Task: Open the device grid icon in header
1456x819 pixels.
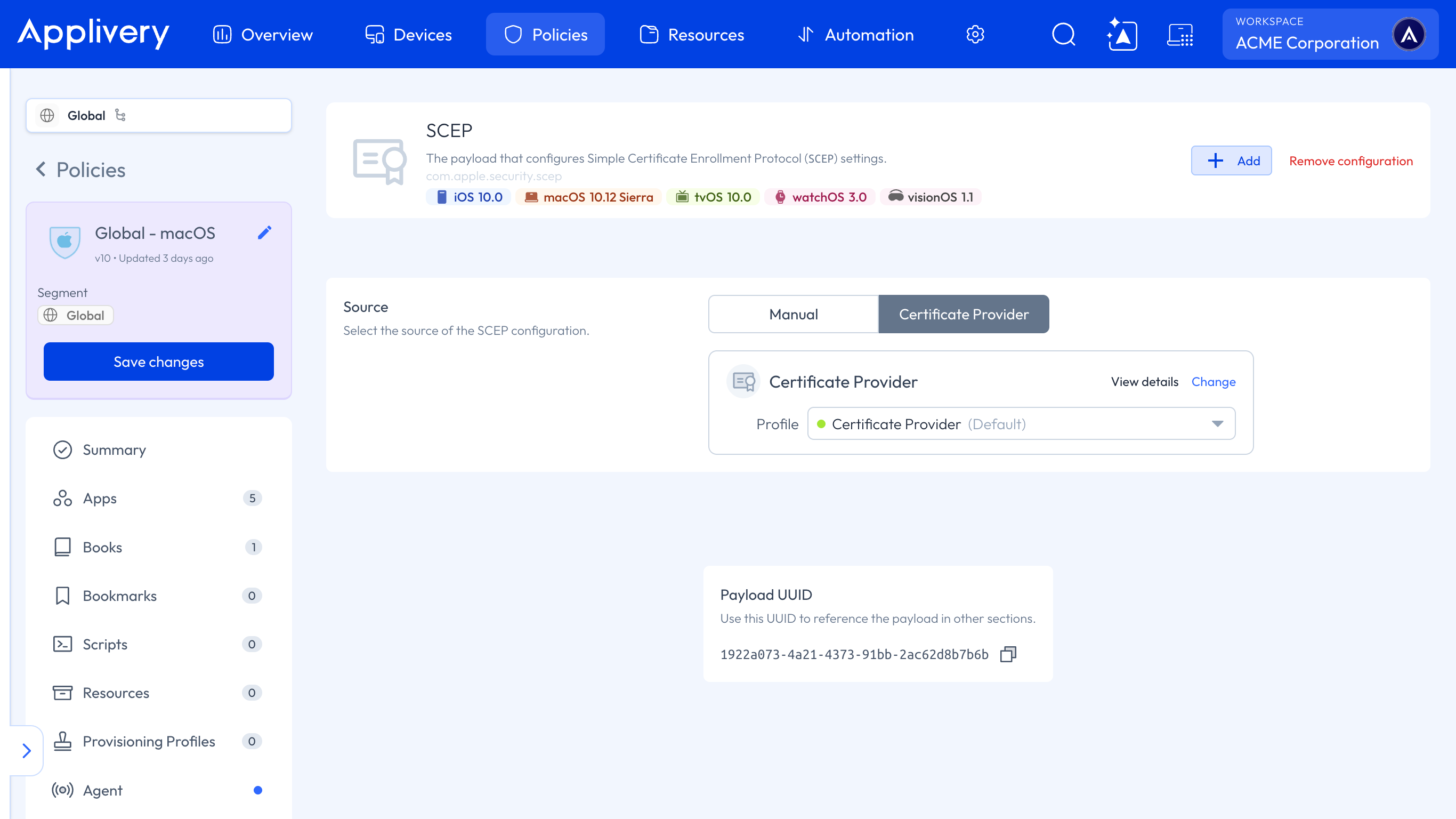Action: [x=1180, y=35]
